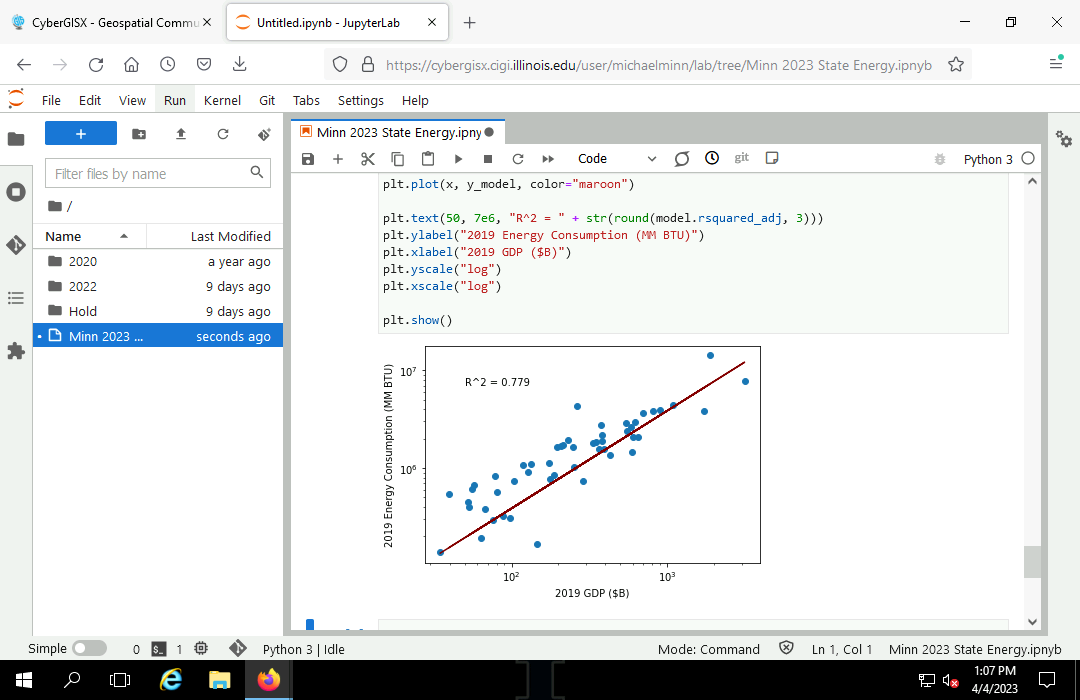Sort files by the Name column header
The width and height of the screenshot is (1080, 700).
coord(64,236)
